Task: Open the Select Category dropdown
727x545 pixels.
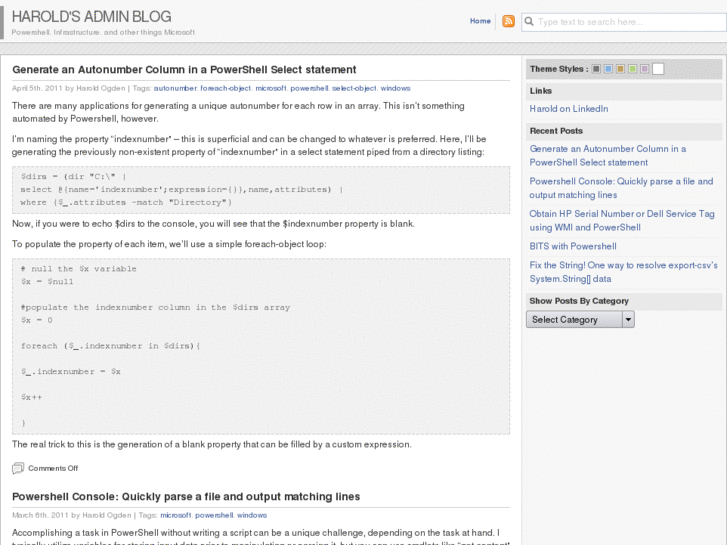Action: (580, 320)
